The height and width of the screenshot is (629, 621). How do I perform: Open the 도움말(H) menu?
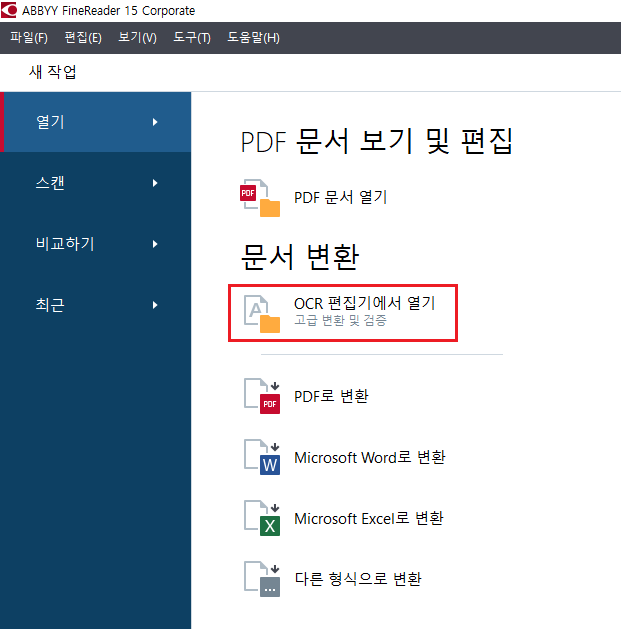pyautogui.click(x=253, y=38)
